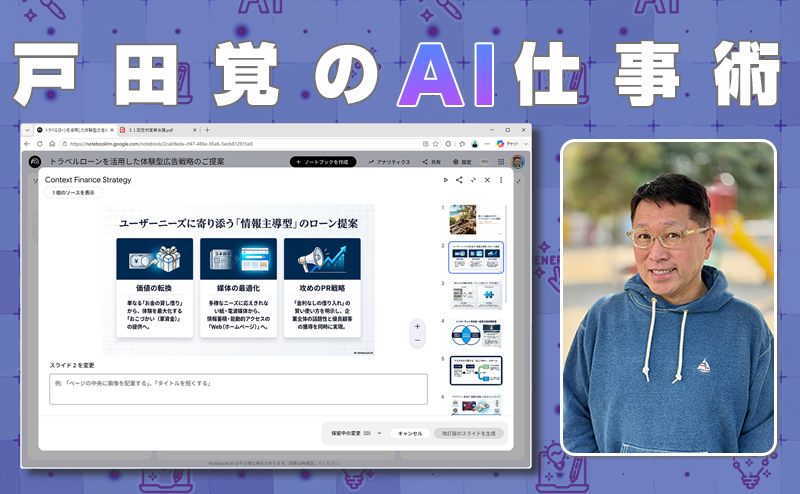Open the browser tab search chevron

pyautogui.click(x=27, y=130)
